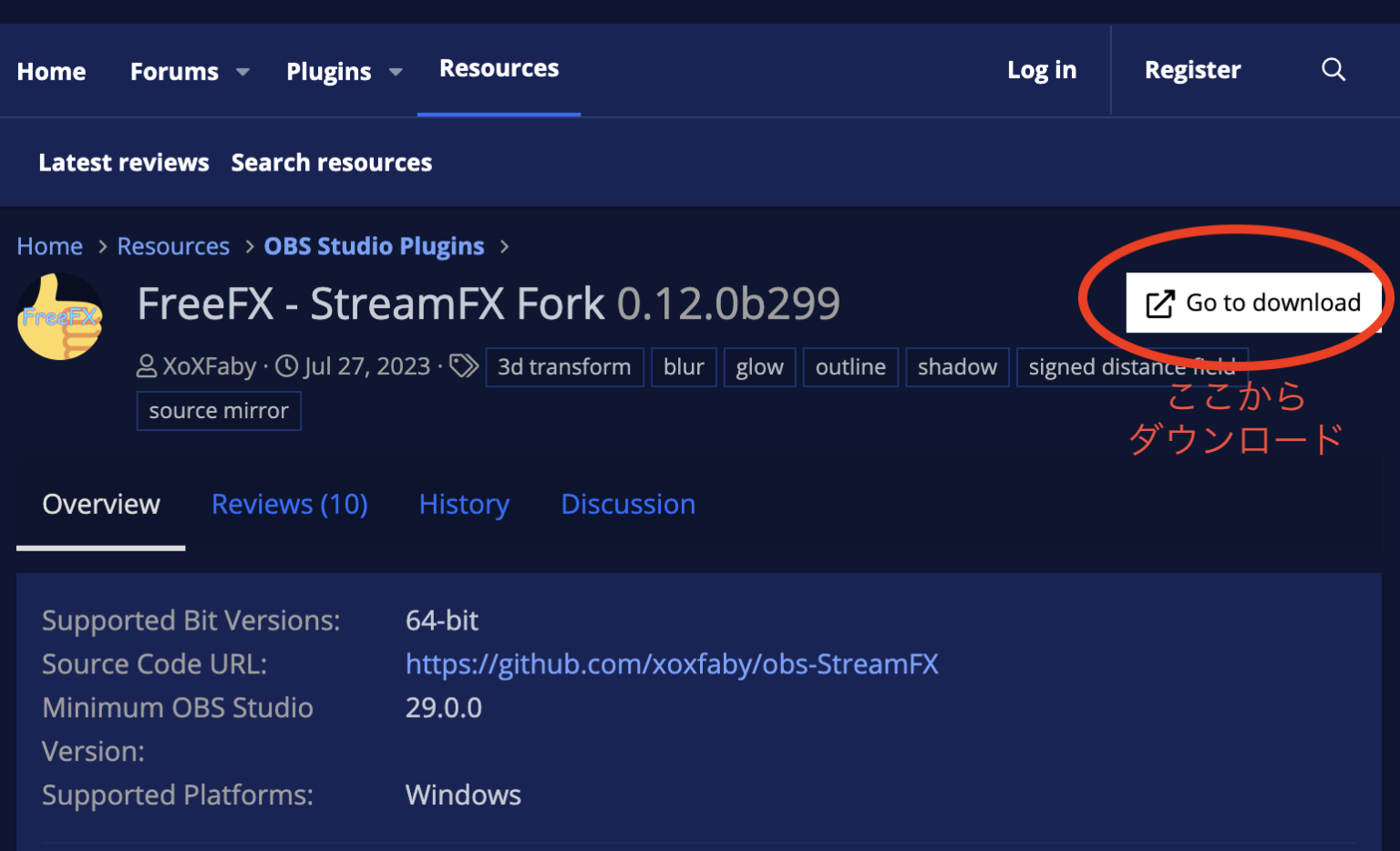The height and width of the screenshot is (851, 1400).
Task: Open the Home navigation item
Action: 51,71
